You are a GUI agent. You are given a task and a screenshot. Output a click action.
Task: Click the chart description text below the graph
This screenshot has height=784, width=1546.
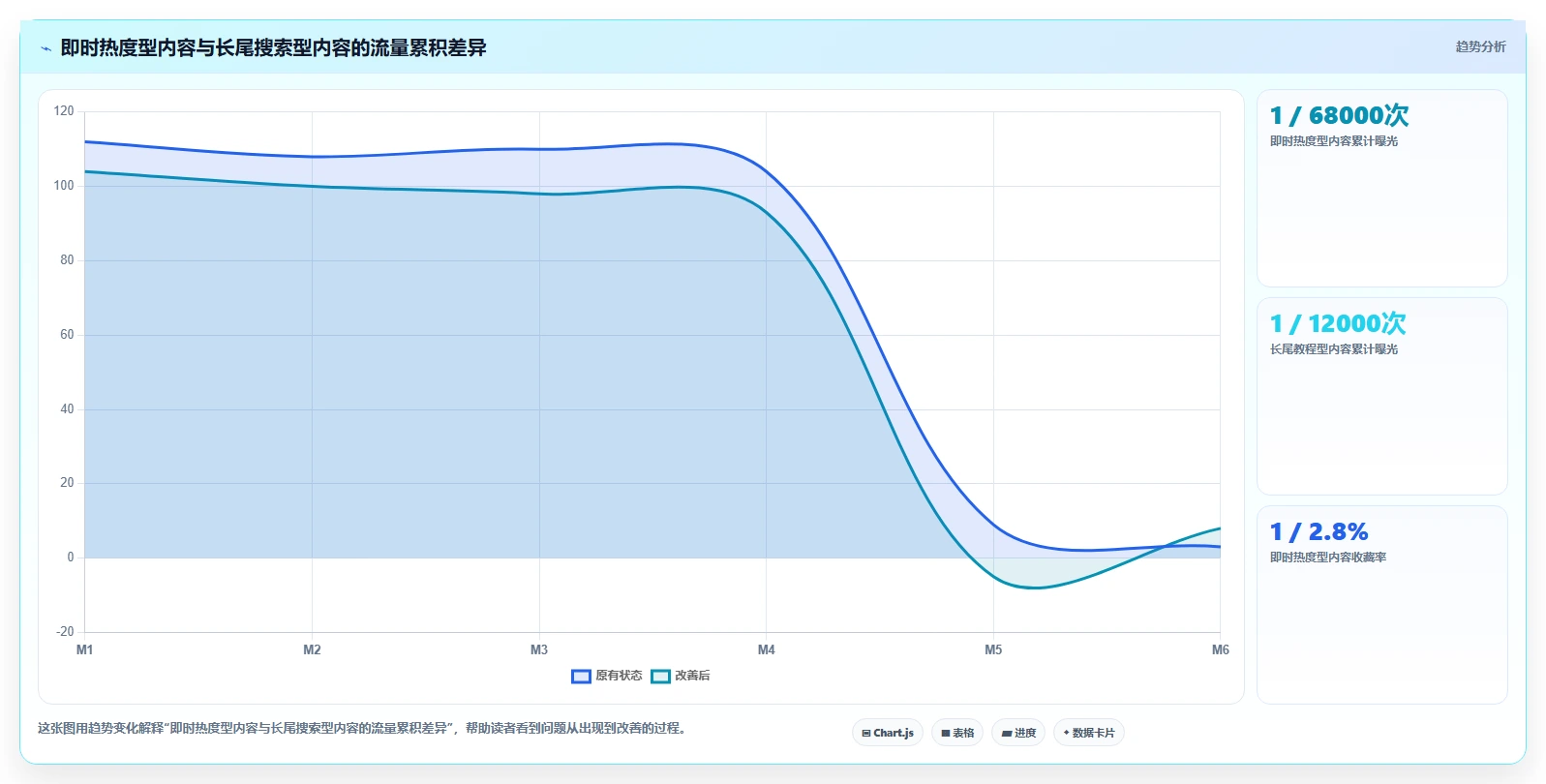coord(364,729)
